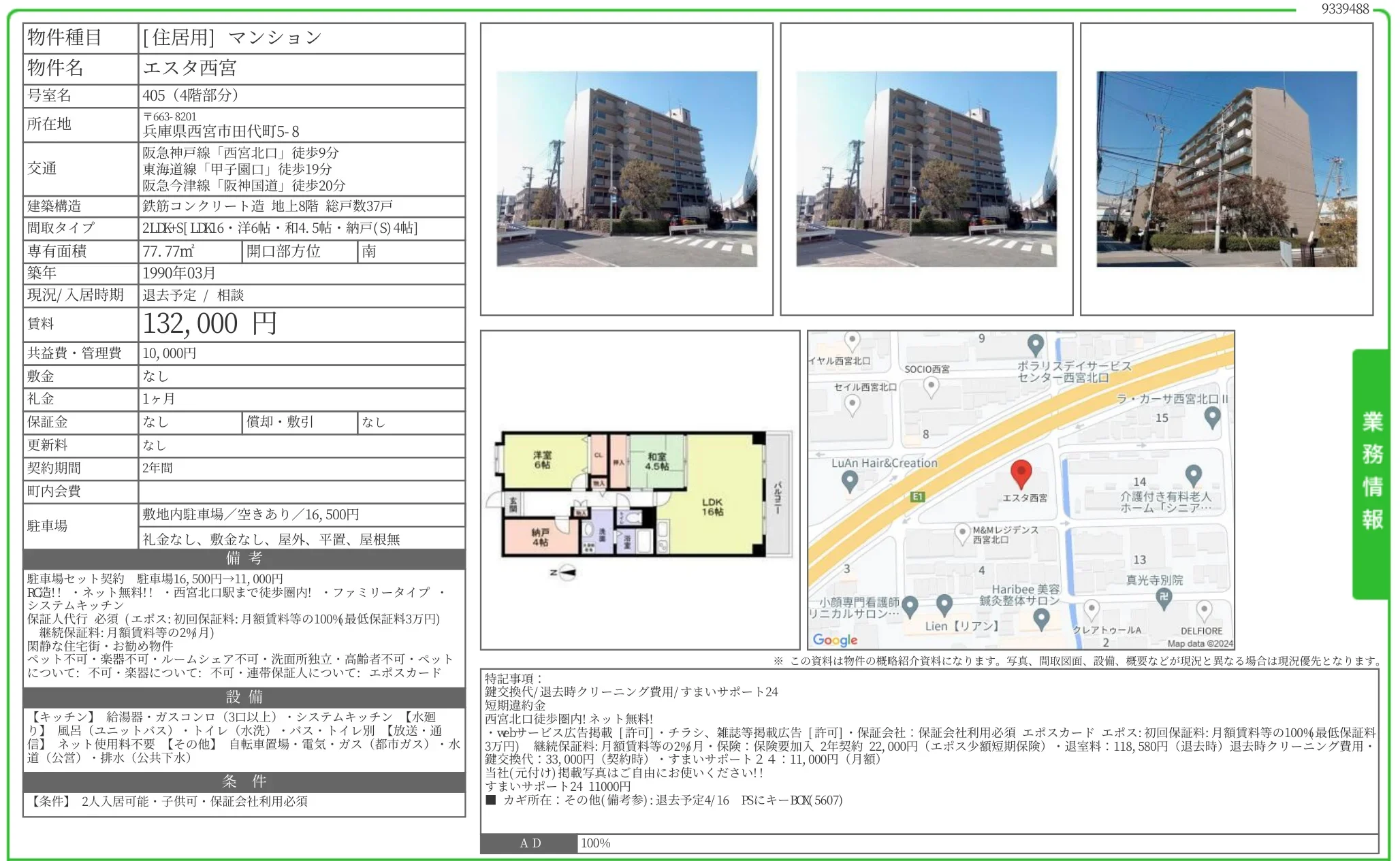Image resolution: width=1400 pixels, height=861 pixels.
Task: Click the SOCIO西宮 map pin
Action: pyautogui.click(x=930, y=386)
